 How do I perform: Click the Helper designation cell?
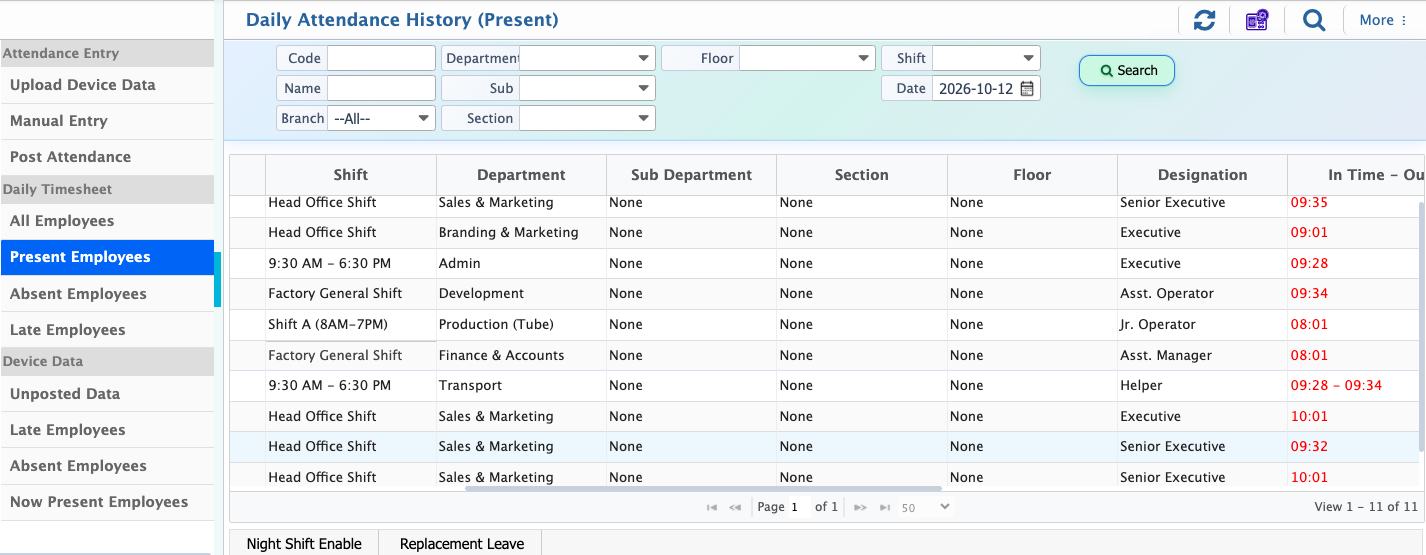click(1202, 386)
